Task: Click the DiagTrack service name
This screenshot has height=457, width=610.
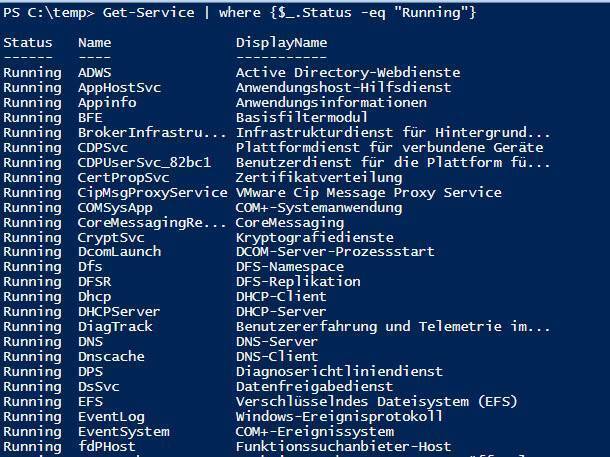Action: (115, 326)
